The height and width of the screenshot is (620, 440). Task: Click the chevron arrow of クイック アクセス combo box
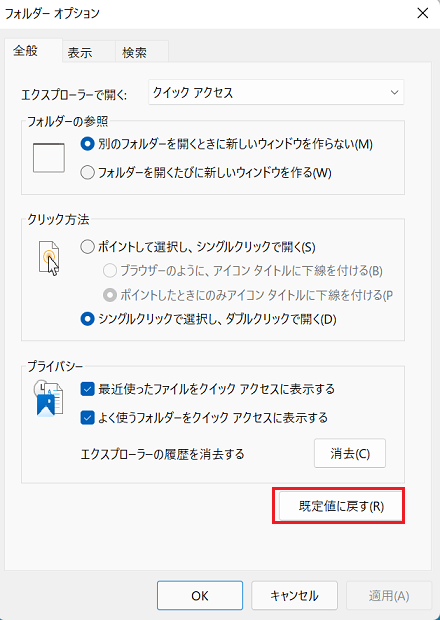(394, 93)
